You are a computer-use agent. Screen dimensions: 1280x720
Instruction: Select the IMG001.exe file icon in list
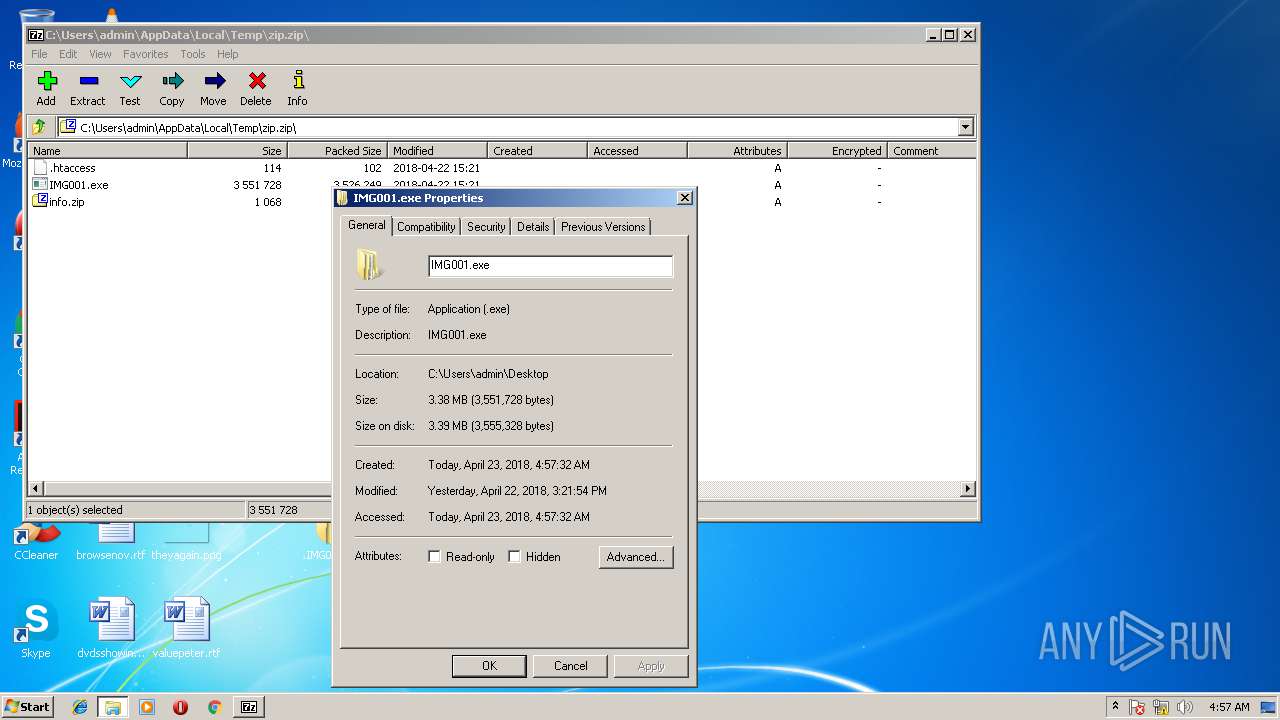[40, 185]
